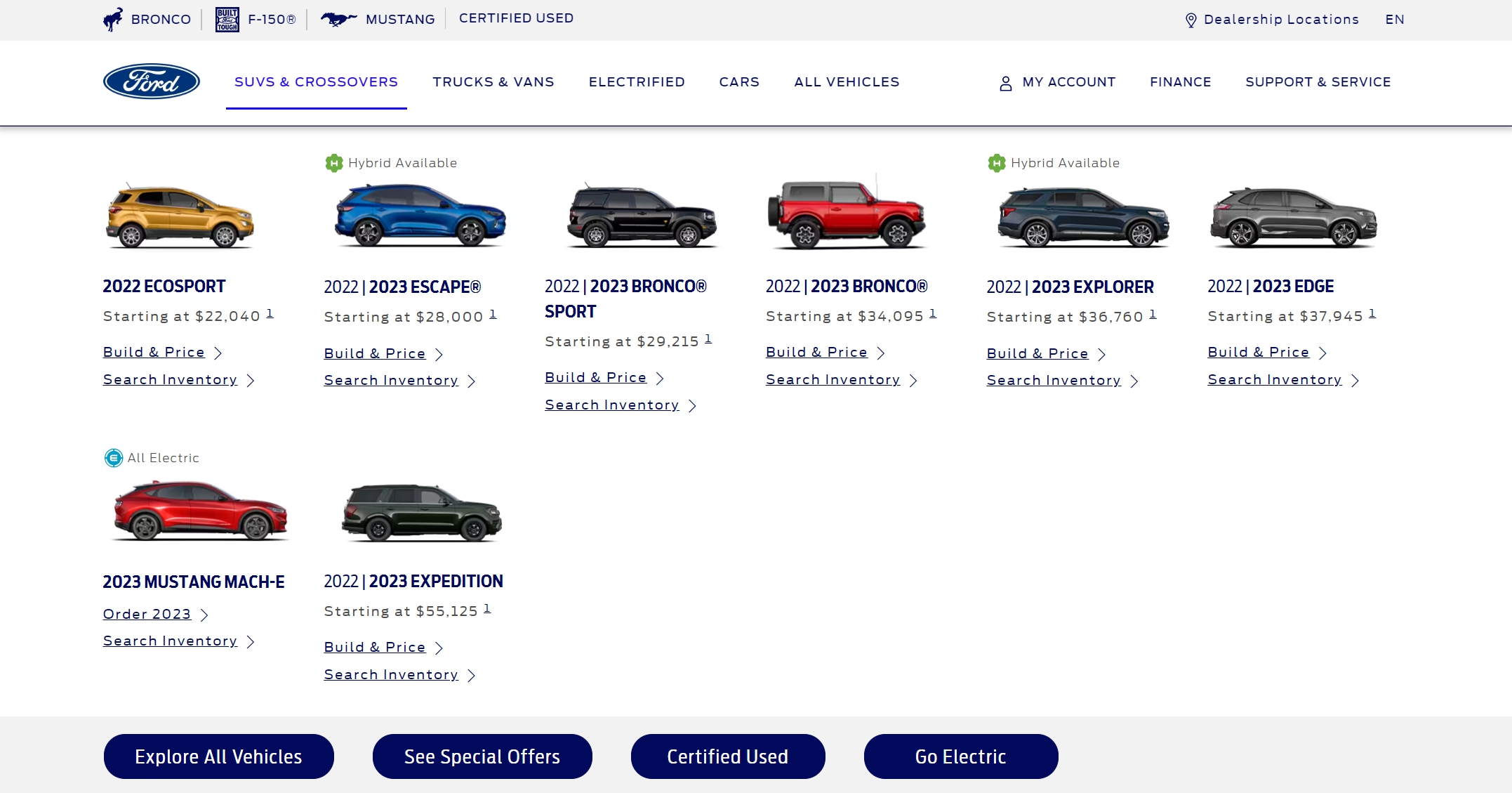
Task: Click the Mustang pony icon
Action: (338, 19)
